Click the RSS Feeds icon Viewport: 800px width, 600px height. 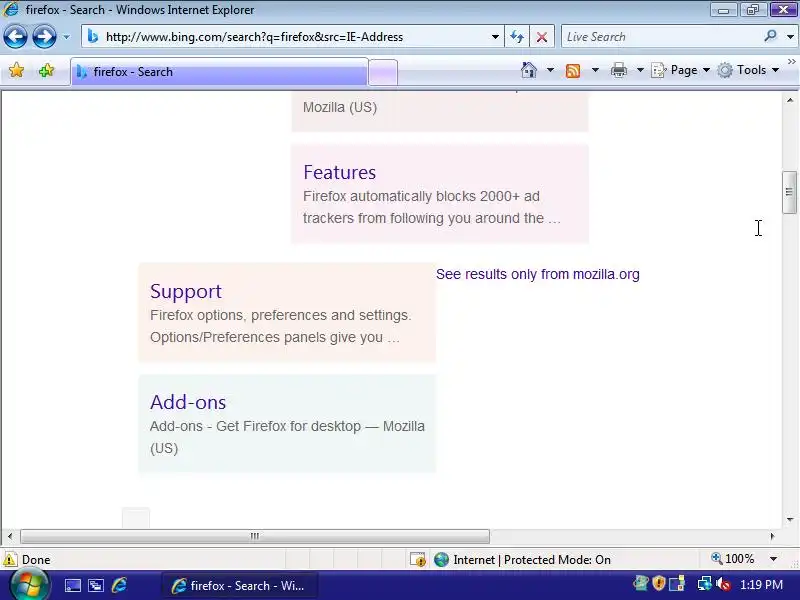click(x=573, y=70)
